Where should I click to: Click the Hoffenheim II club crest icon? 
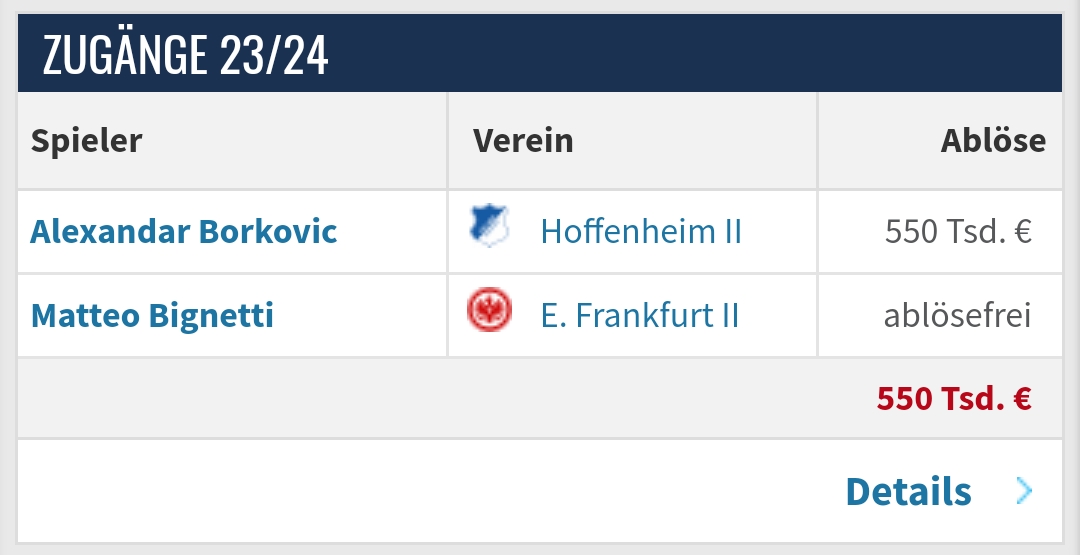click(x=490, y=226)
